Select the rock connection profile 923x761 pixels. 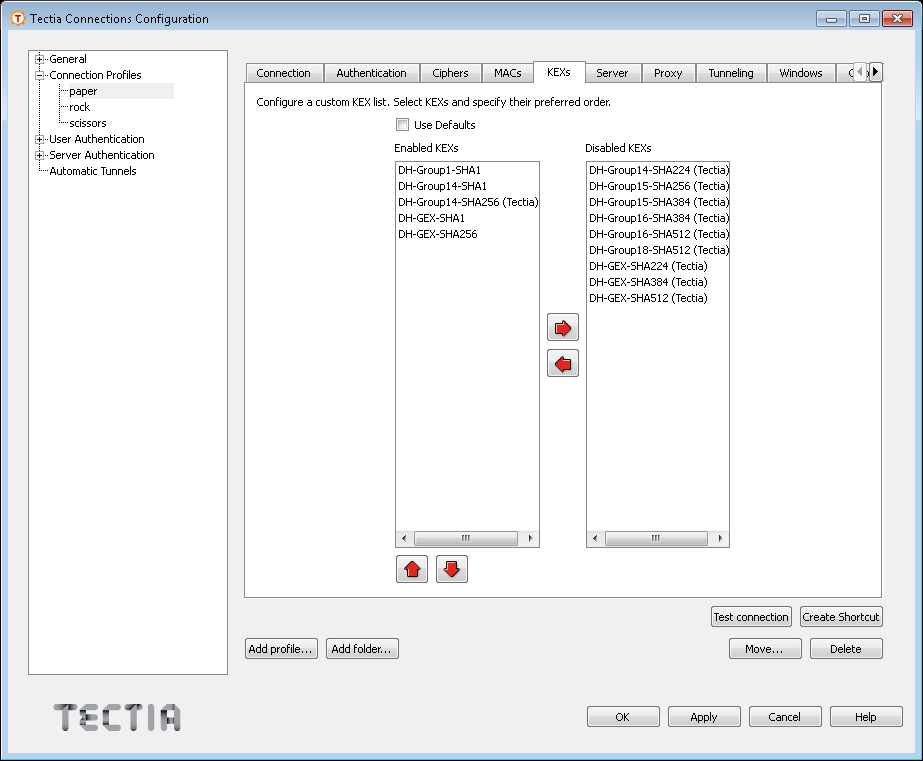coord(79,107)
